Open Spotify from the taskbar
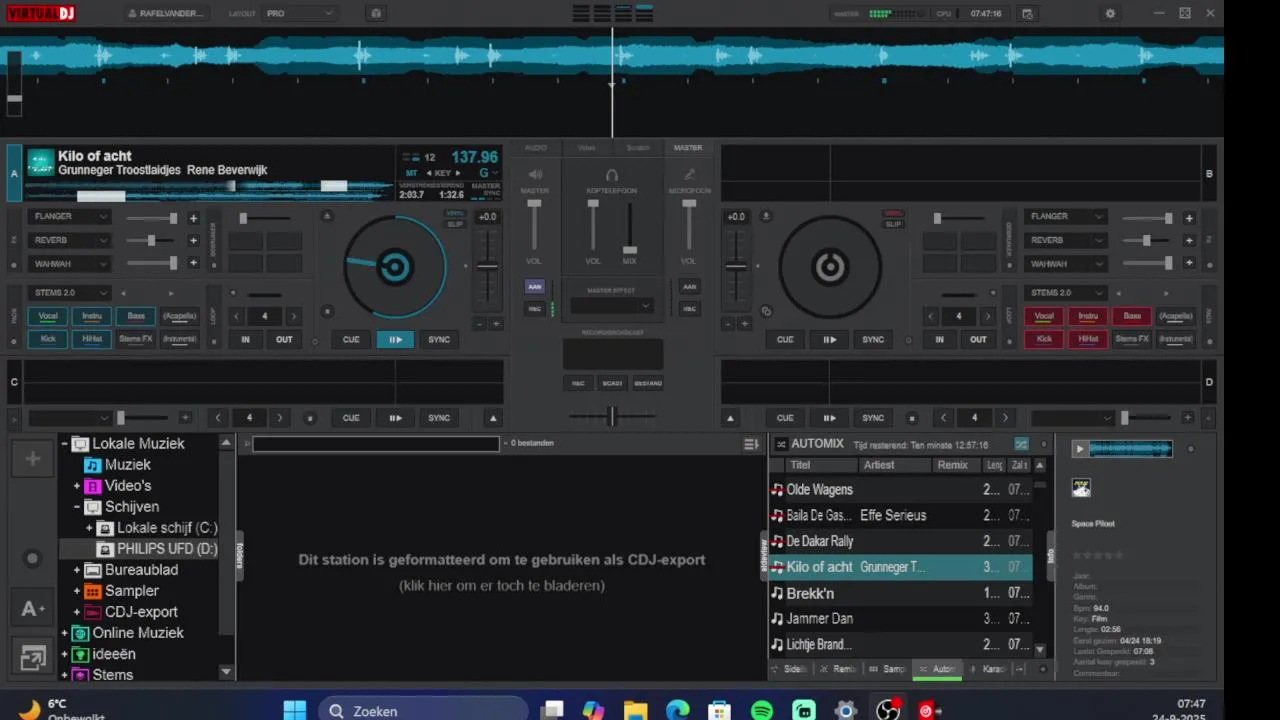 pyautogui.click(x=761, y=710)
